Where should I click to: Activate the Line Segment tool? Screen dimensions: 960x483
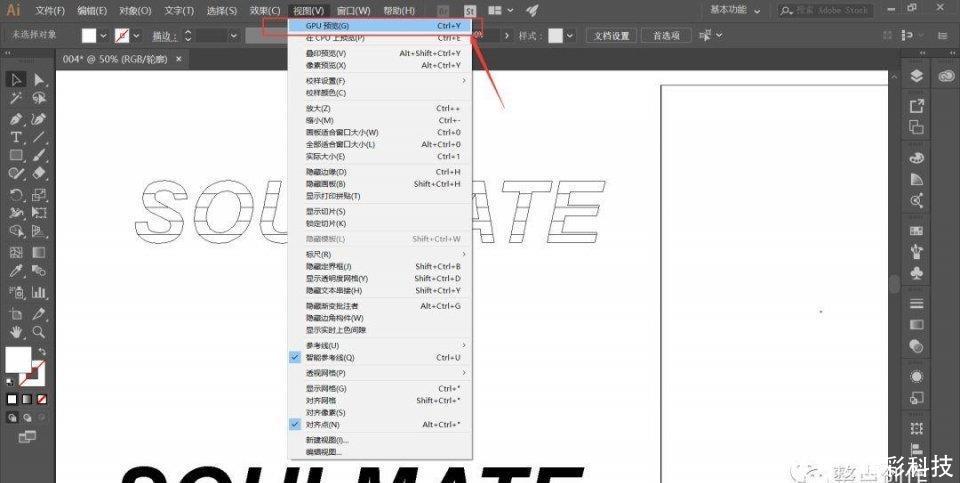pos(39,137)
